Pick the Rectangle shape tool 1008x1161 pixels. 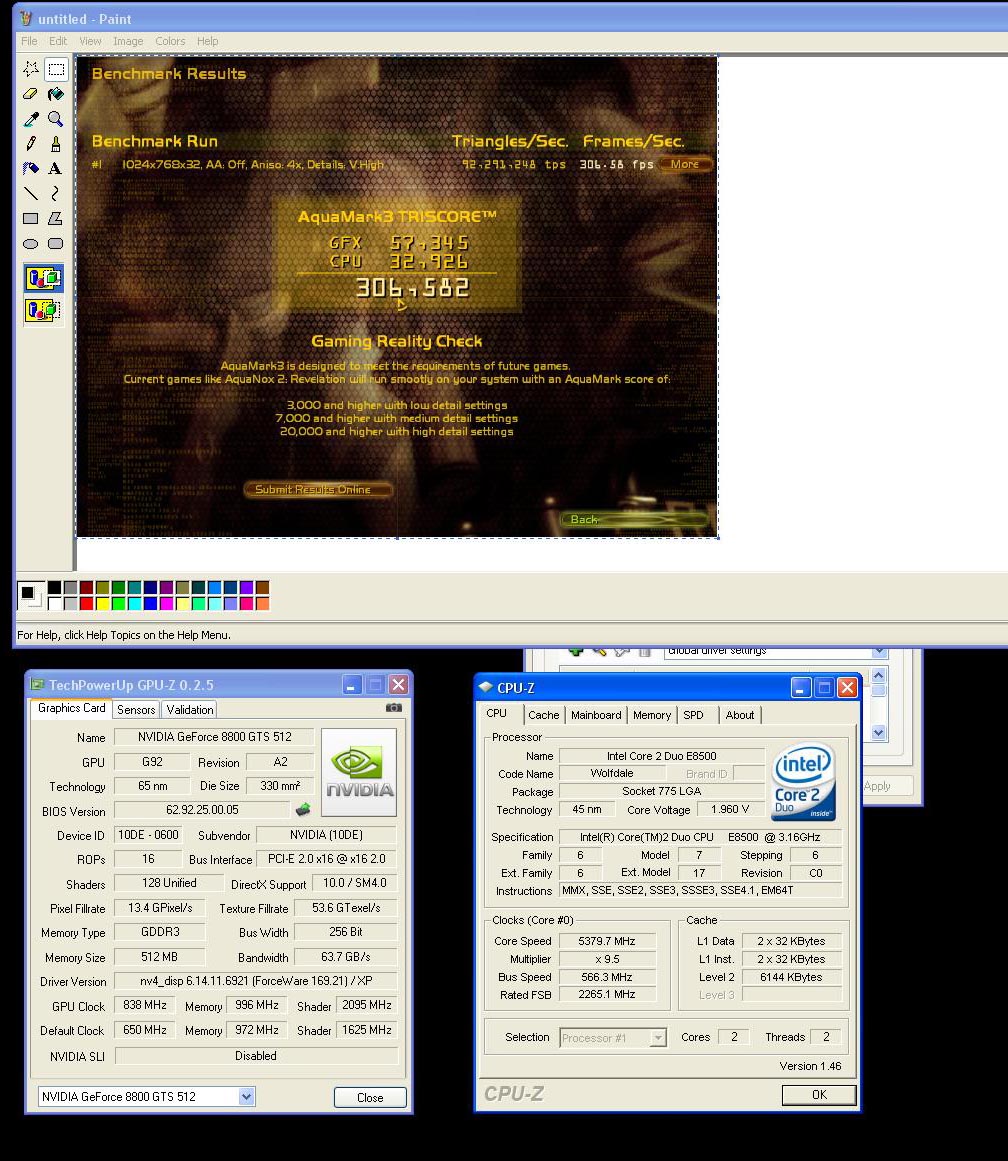click(30, 218)
